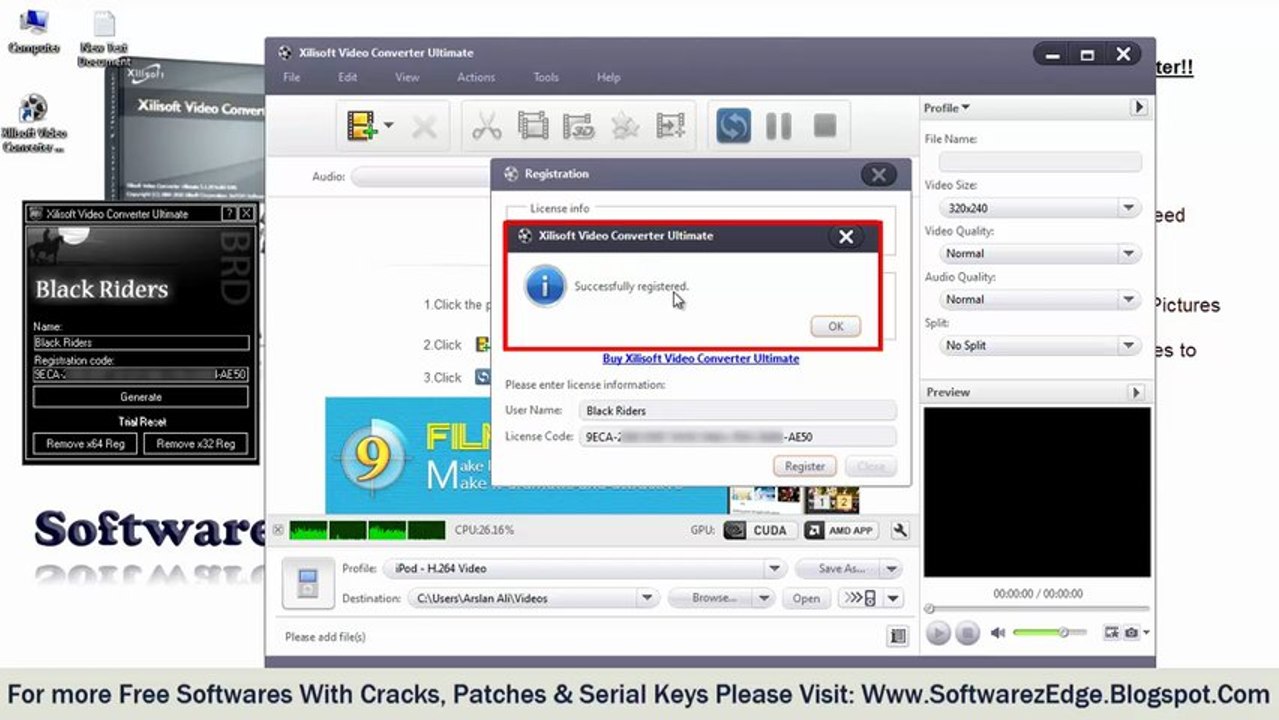Select the New Text Document desktop icon
1279x720 pixels.
pyautogui.click(x=104, y=38)
